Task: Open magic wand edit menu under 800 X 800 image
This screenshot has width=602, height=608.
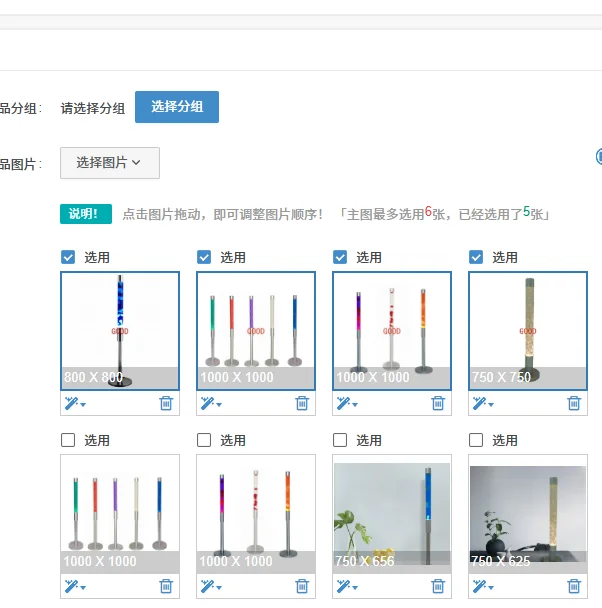Action: [75, 403]
